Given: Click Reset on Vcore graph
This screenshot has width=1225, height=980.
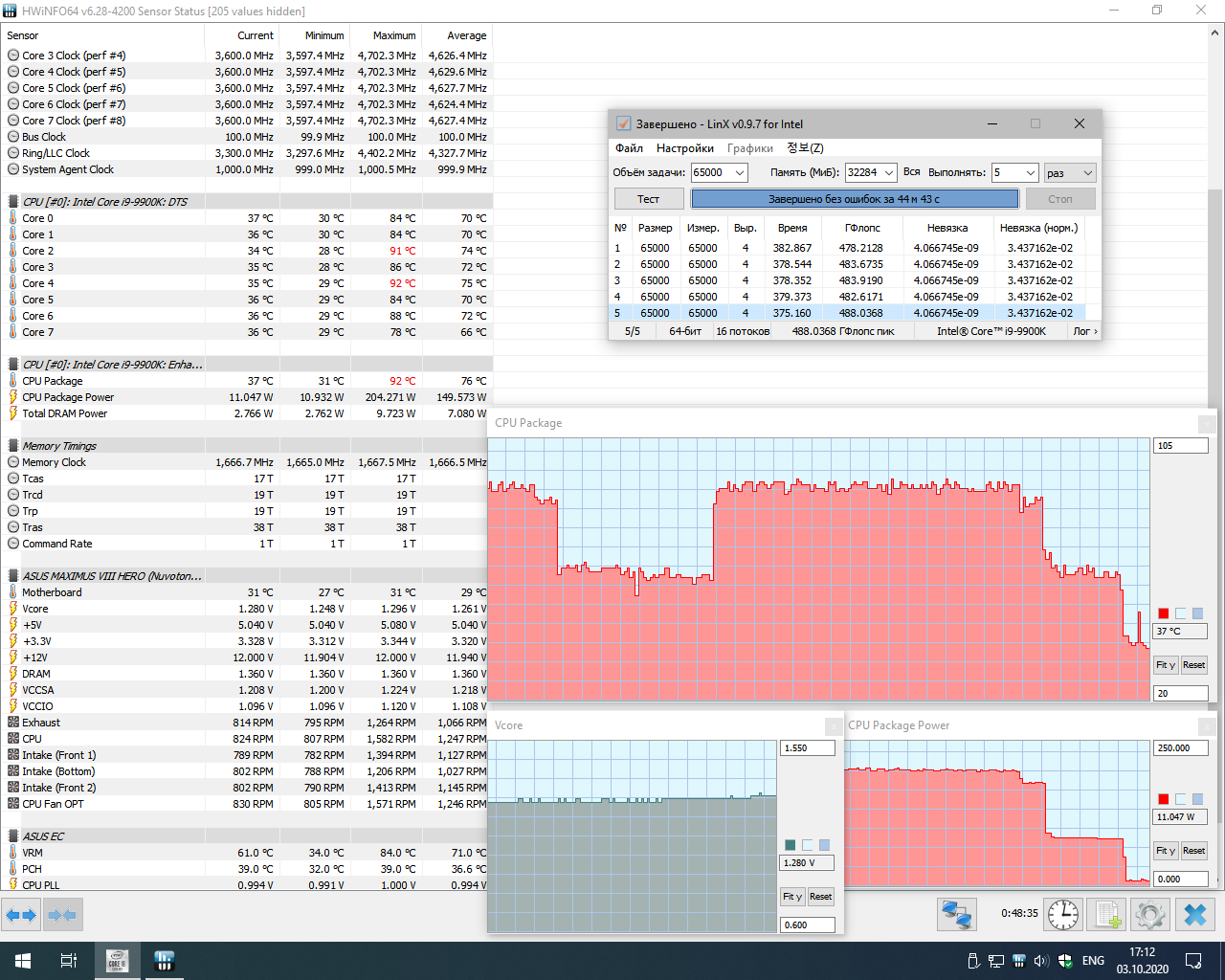Looking at the screenshot, I should [x=820, y=897].
